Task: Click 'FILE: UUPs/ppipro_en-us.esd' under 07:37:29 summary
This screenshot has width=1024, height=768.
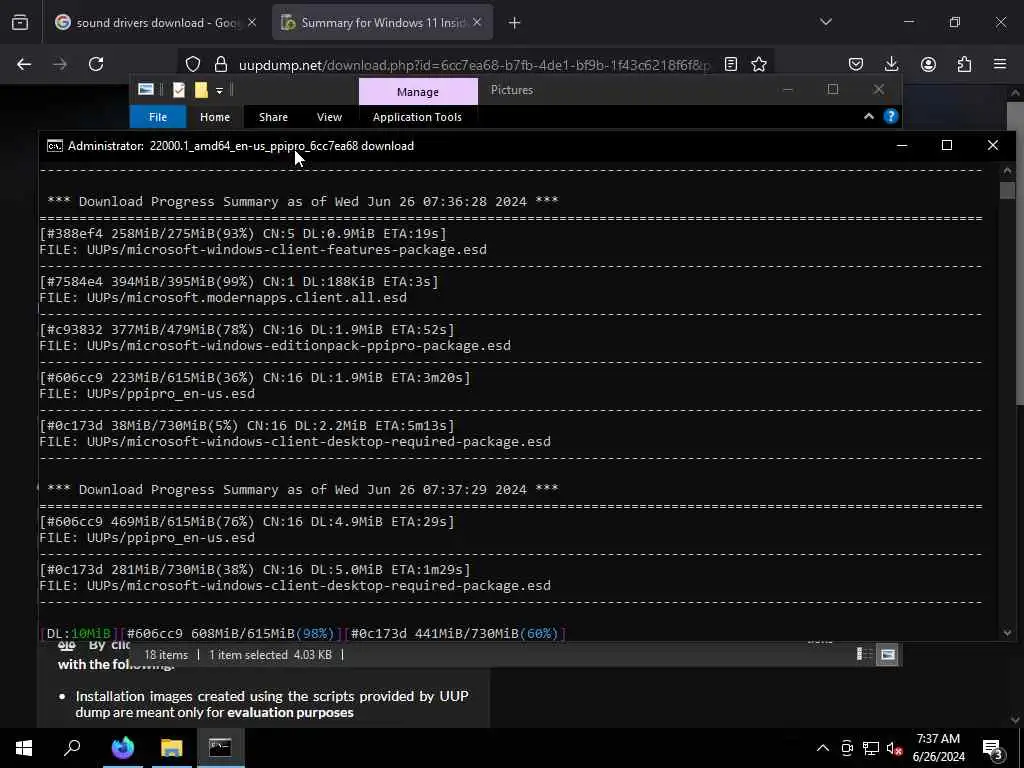Action: (x=147, y=537)
